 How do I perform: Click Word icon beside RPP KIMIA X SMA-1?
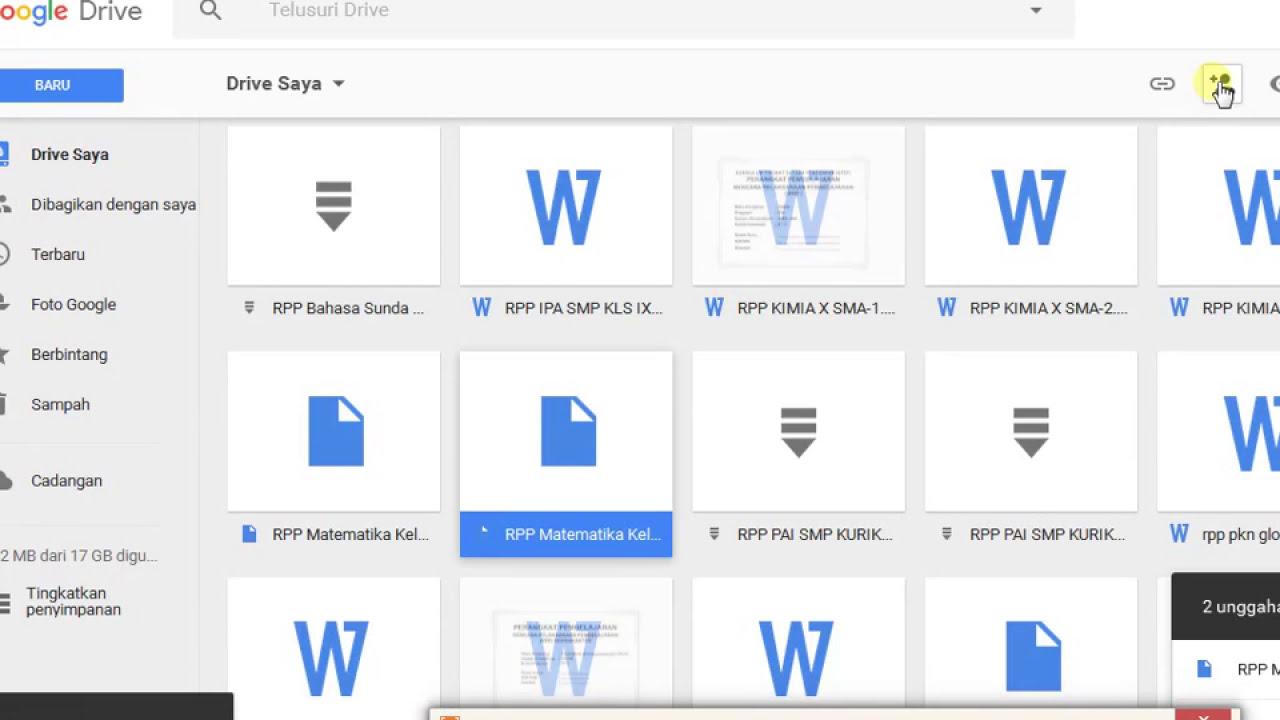(714, 308)
